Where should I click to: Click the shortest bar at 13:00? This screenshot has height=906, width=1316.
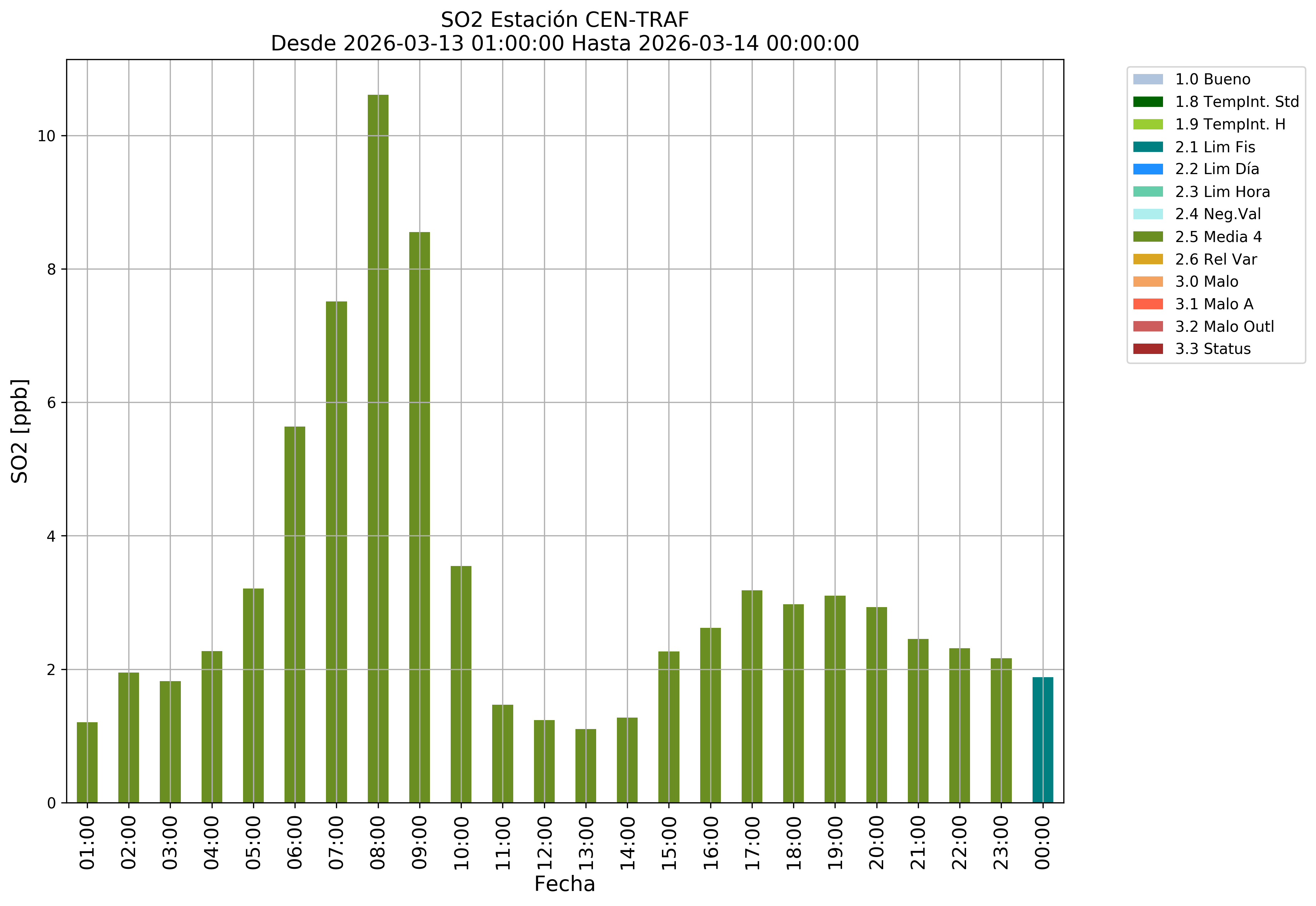[586, 766]
